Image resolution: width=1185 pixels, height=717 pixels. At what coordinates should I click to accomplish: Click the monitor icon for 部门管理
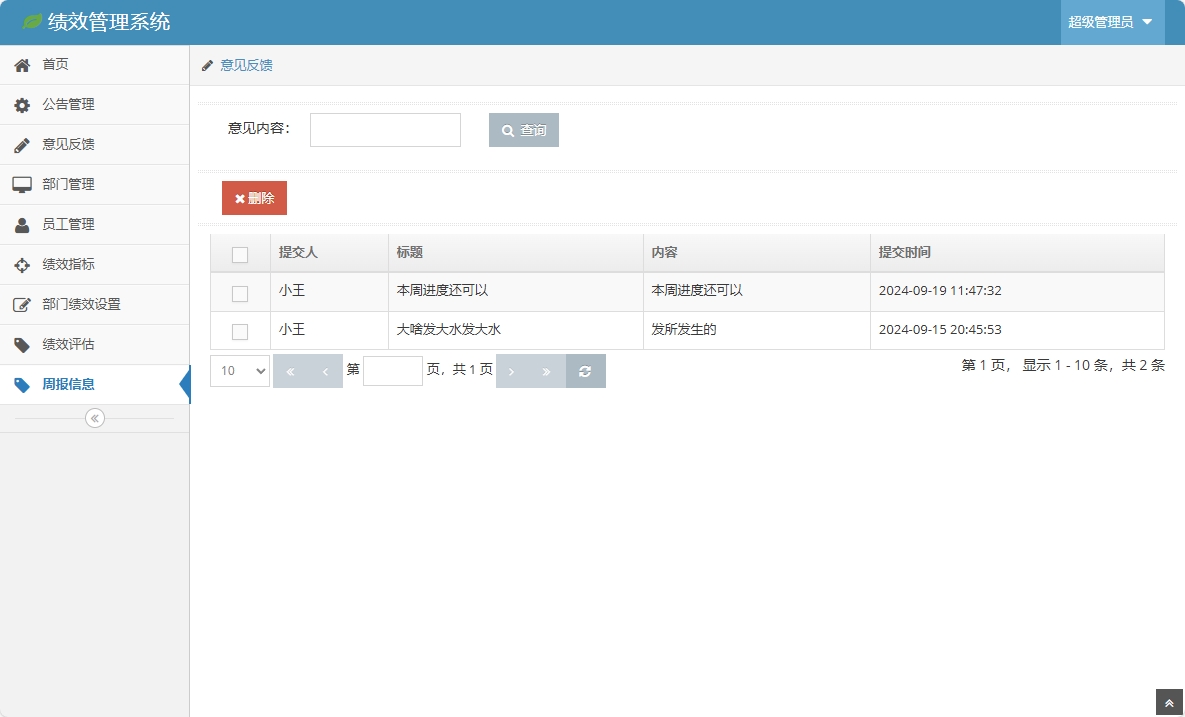[x=22, y=185]
